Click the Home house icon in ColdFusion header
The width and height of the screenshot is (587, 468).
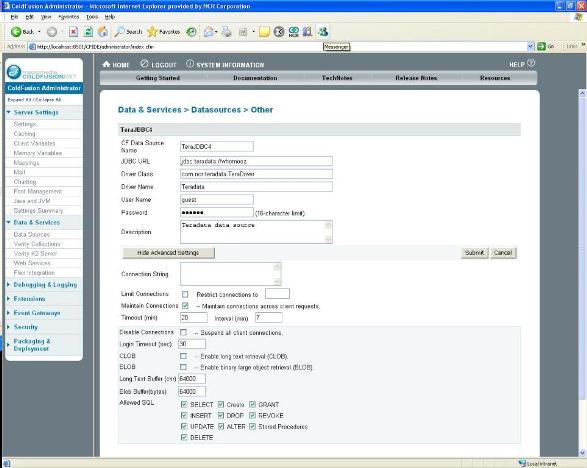tap(106, 64)
